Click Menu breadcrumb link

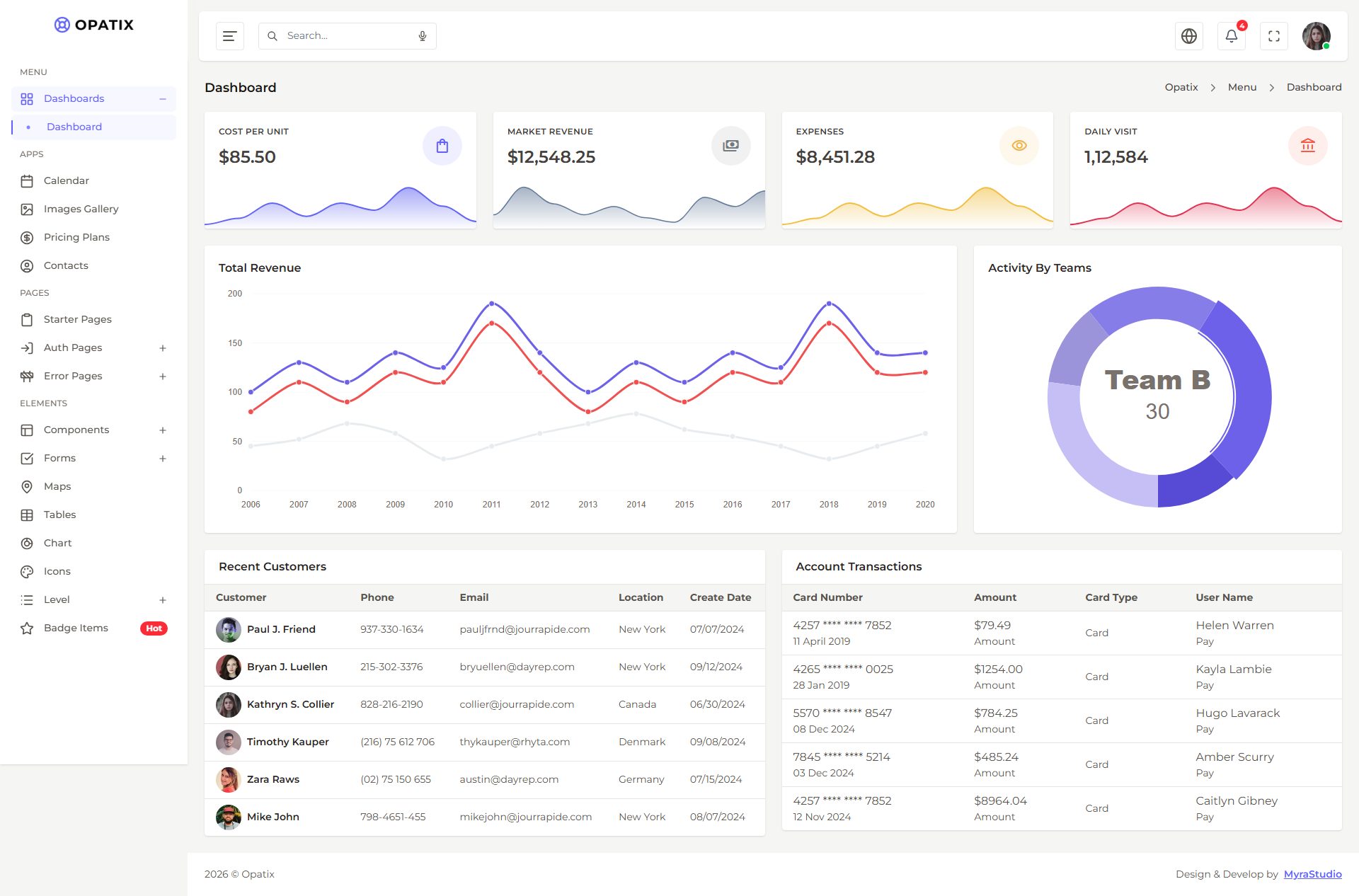[x=1242, y=87]
